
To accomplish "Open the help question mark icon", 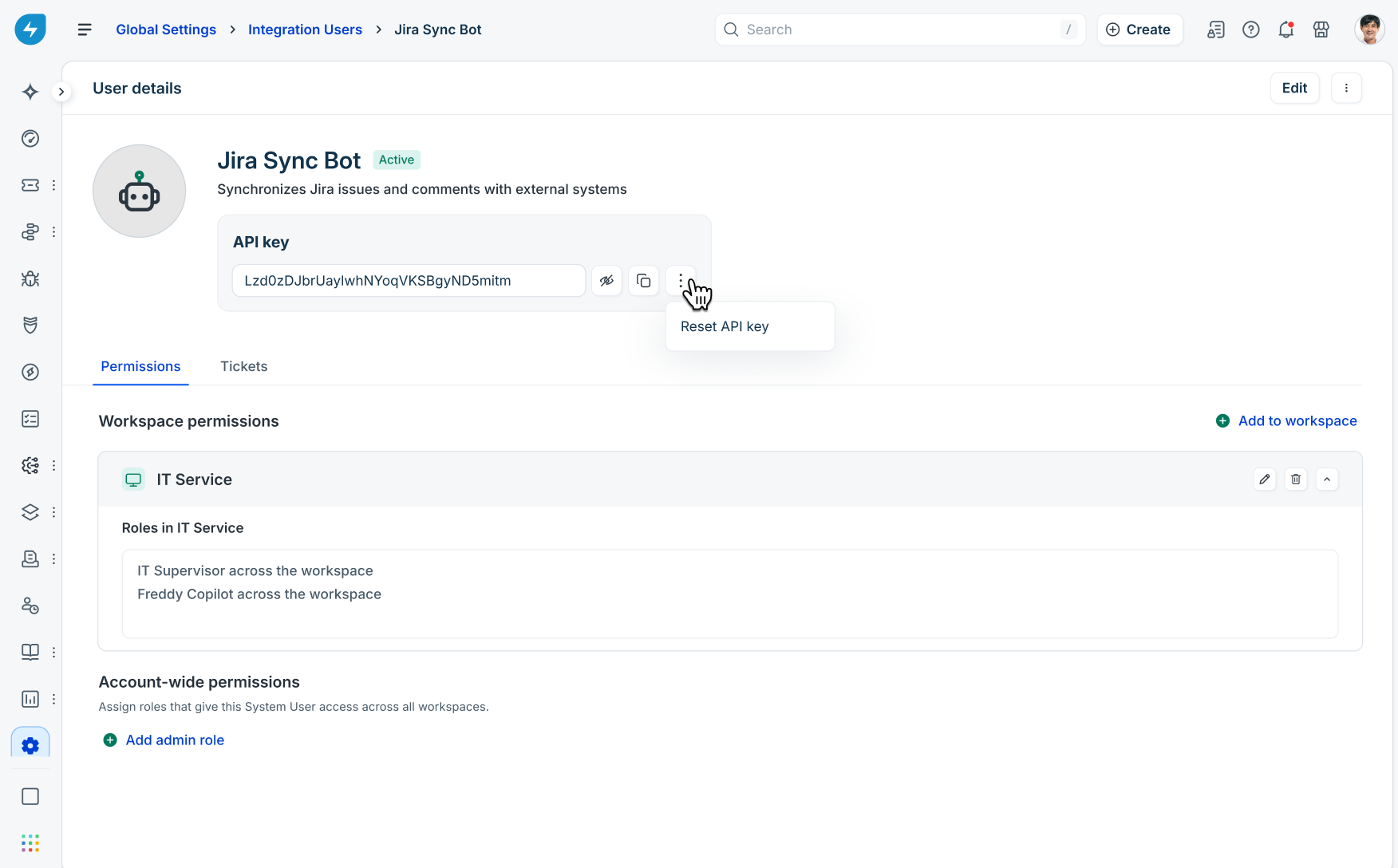I will (x=1251, y=30).
